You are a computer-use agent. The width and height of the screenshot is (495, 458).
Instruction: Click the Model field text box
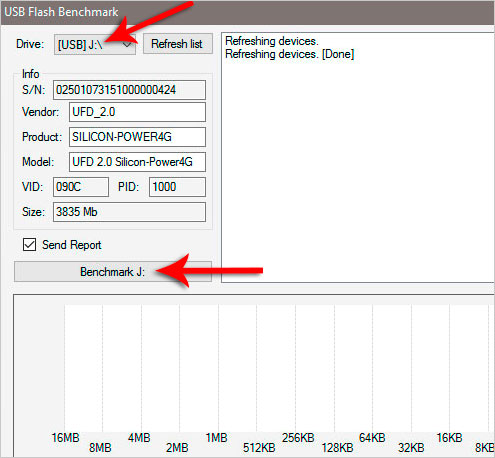click(137, 162)
